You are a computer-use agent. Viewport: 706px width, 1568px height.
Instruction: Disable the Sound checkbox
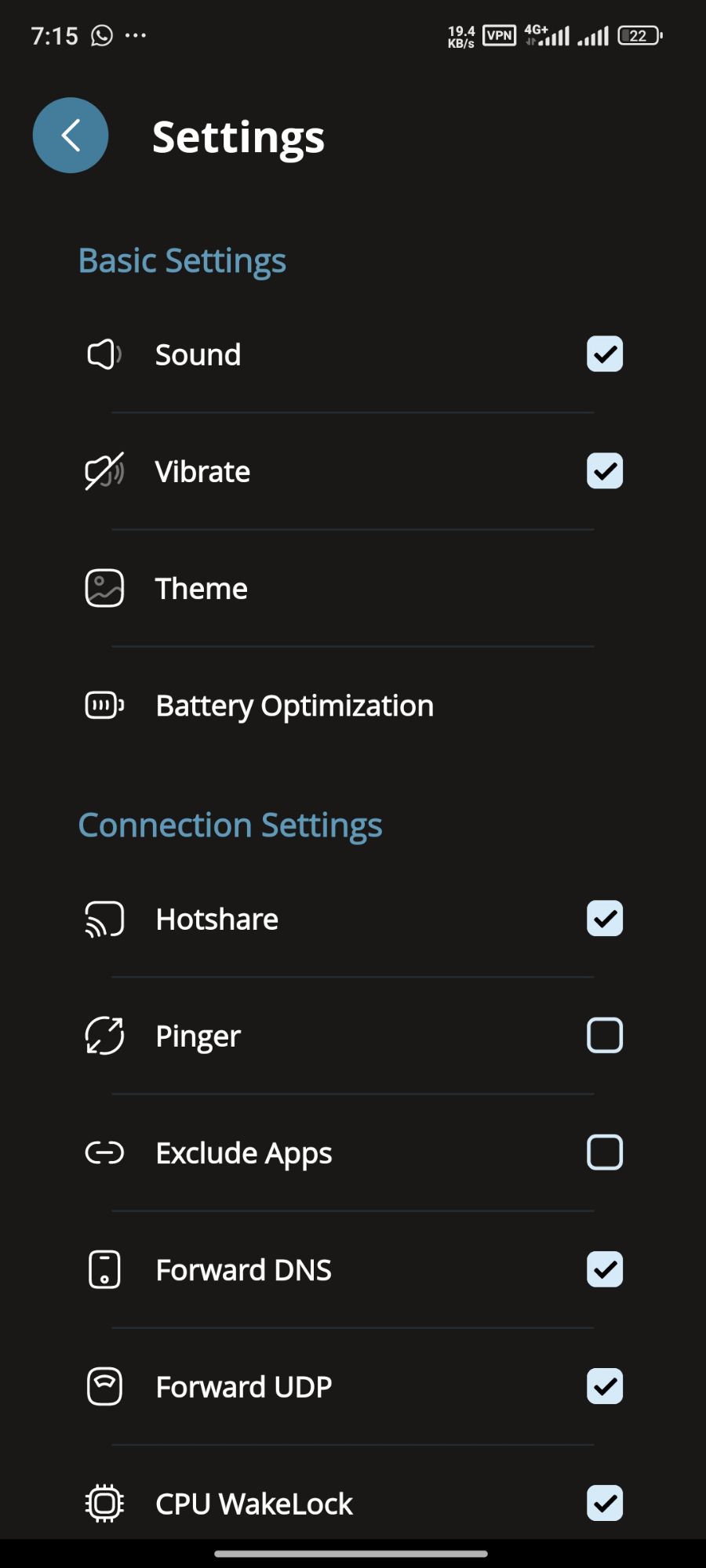605,354
